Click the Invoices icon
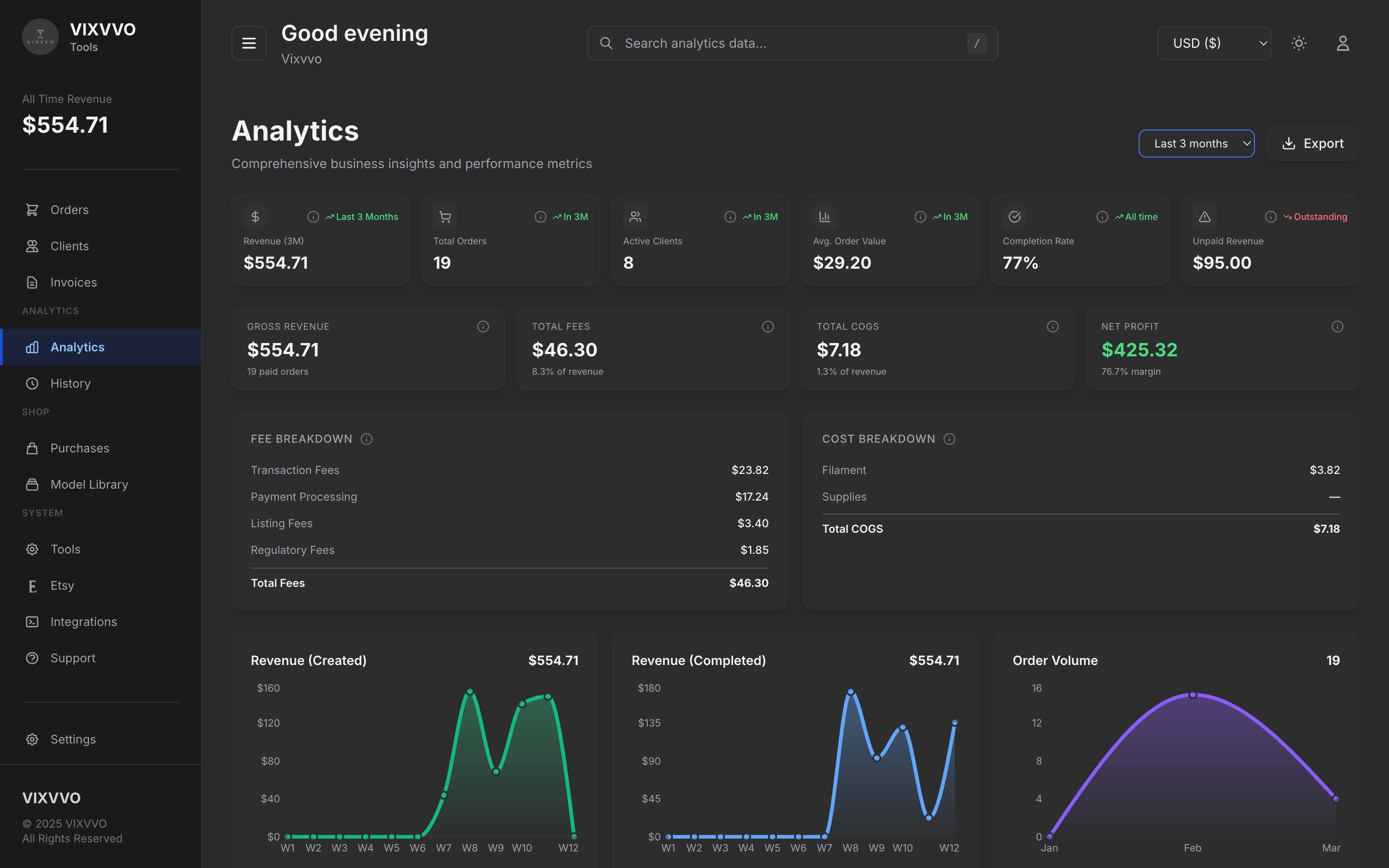The image size is (1389, 868). click(x=33, y=282)
